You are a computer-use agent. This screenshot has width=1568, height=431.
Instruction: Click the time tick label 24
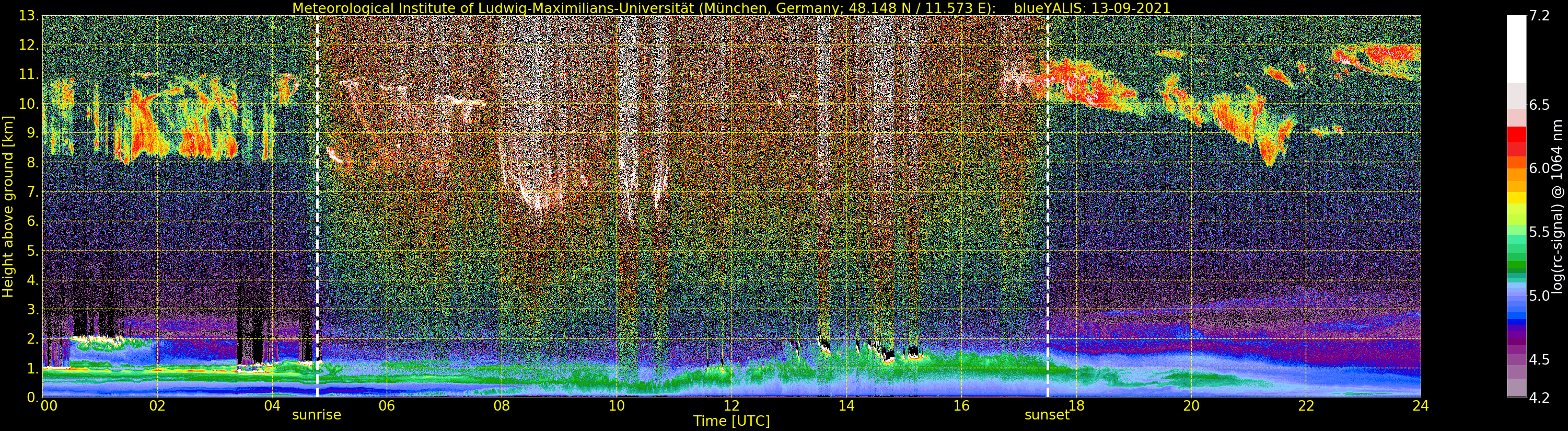pyautogui.click(x=1421, y=406)
